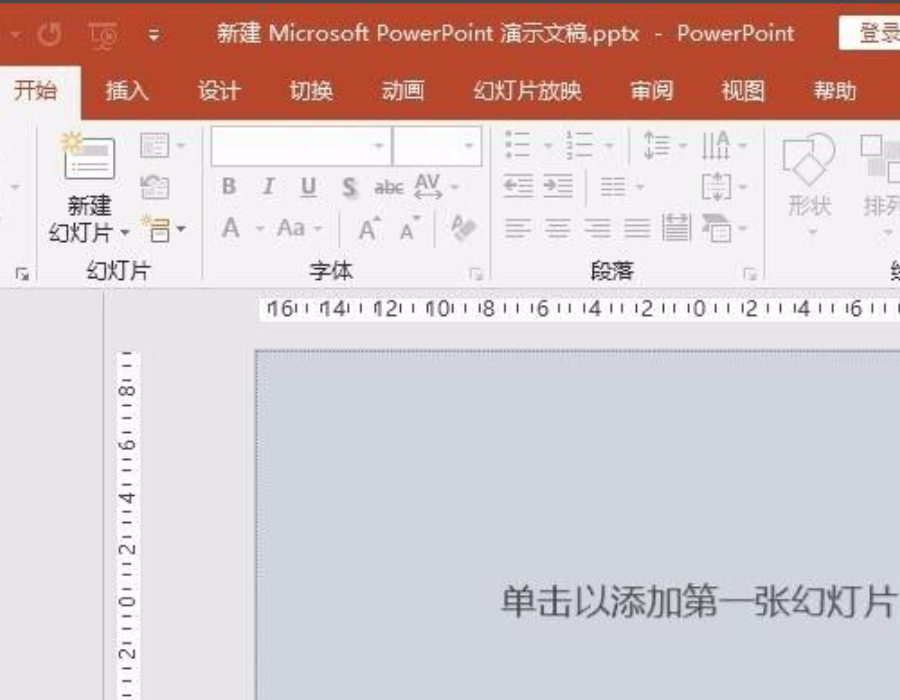This screenshot has height=700, width=900.
Task: Click 单击以添加第一张幻灯片 placeholder text
Action: (x=698, y=602)
